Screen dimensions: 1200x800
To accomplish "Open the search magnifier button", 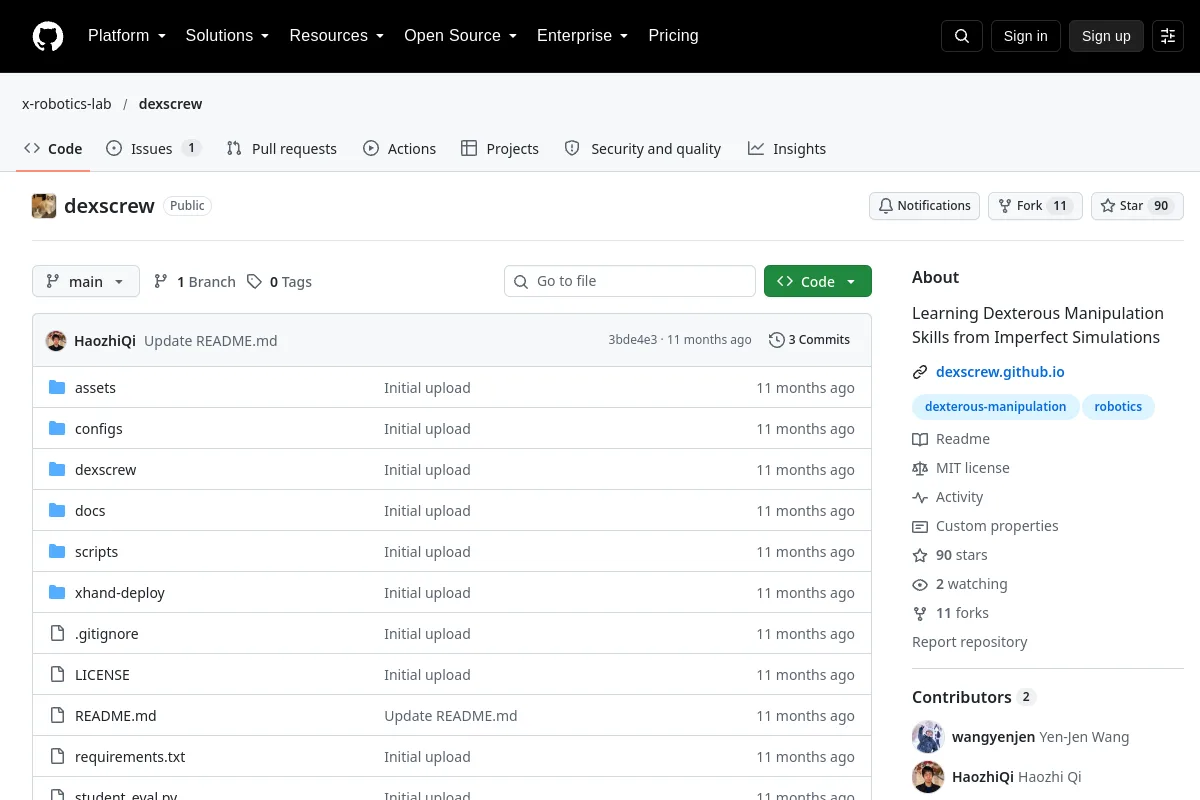I will (x=962, y=36).
